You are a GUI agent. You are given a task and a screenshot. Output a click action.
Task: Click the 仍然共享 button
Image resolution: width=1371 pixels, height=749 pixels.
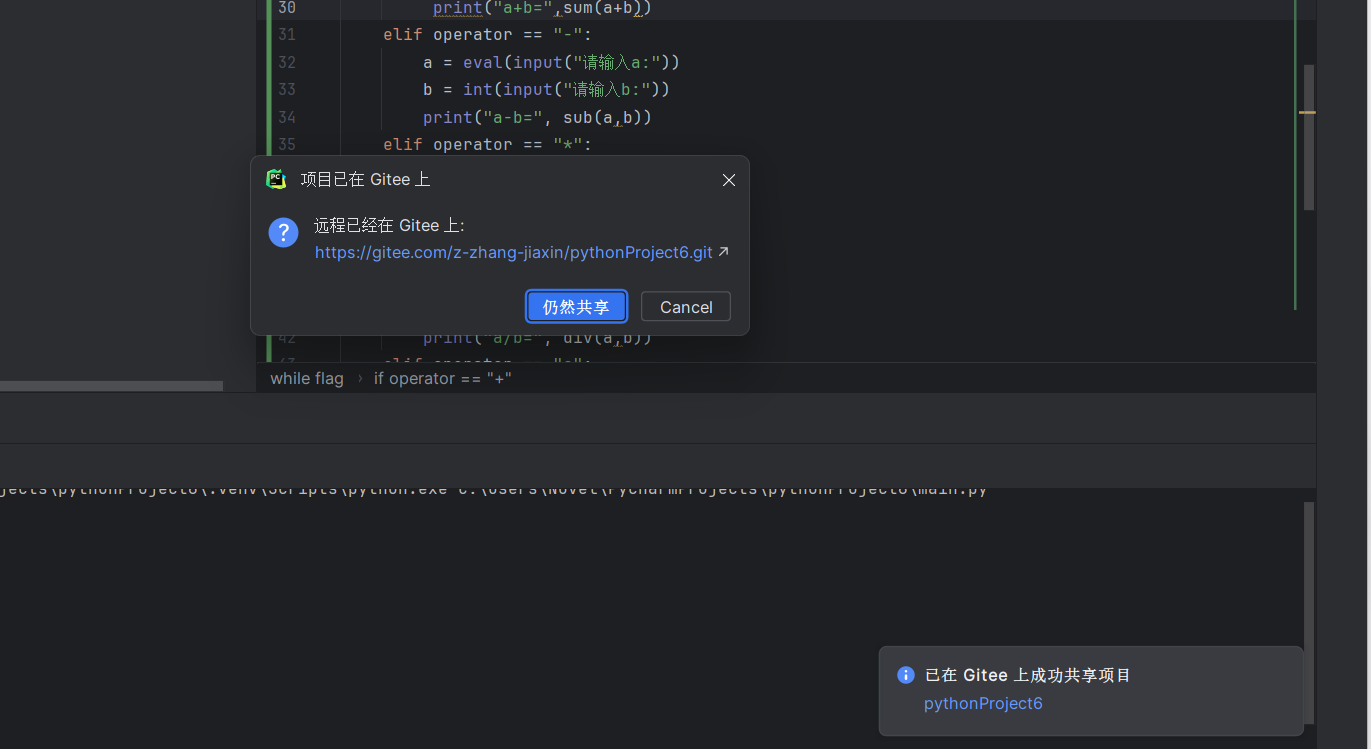tap(576, 307)
